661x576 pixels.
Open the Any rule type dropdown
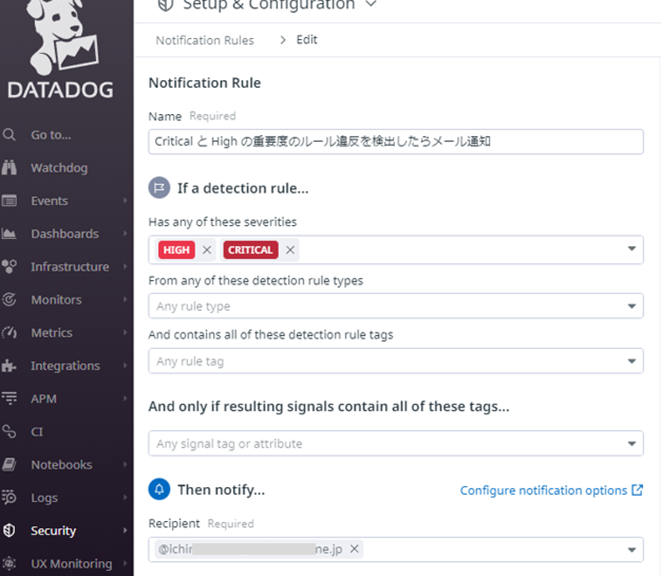pyautogui.click(x=631, y=306)
